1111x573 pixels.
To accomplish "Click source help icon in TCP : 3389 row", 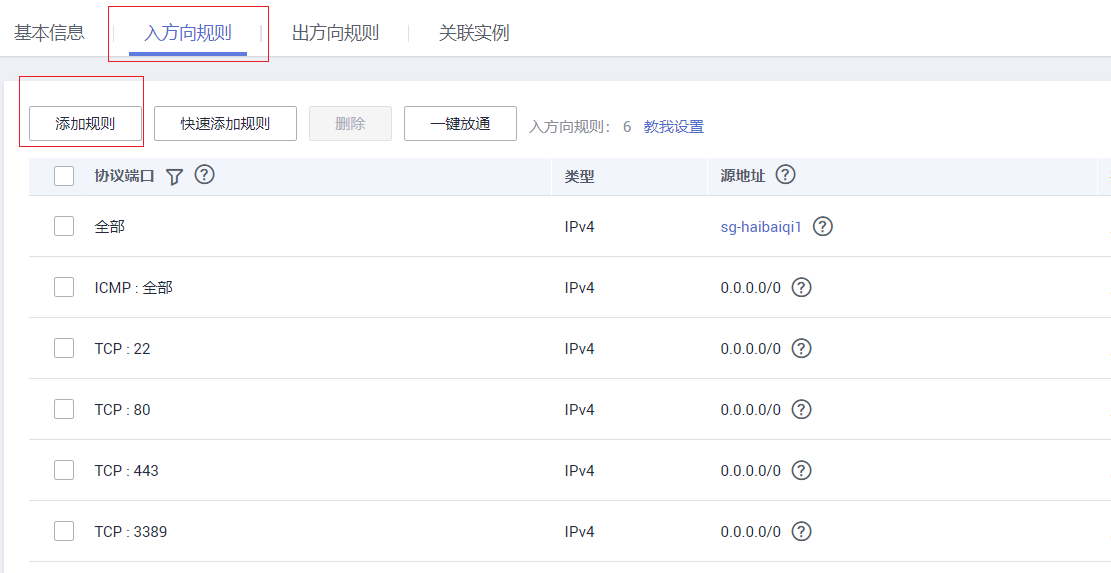I will 801,531.
